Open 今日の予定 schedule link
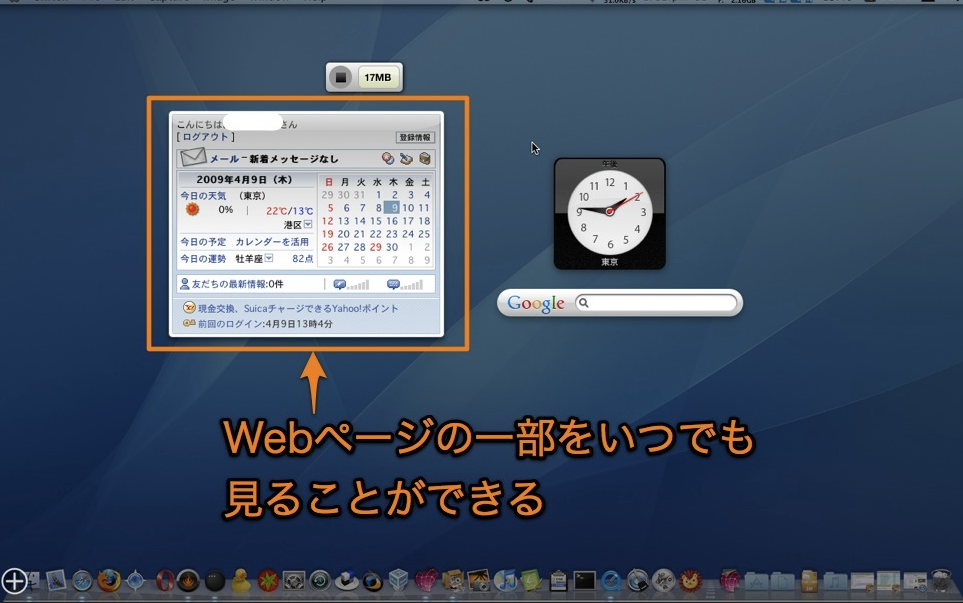The height and width of the screenshot is (603, 963). pyautogui.click(x=203, y=242)
